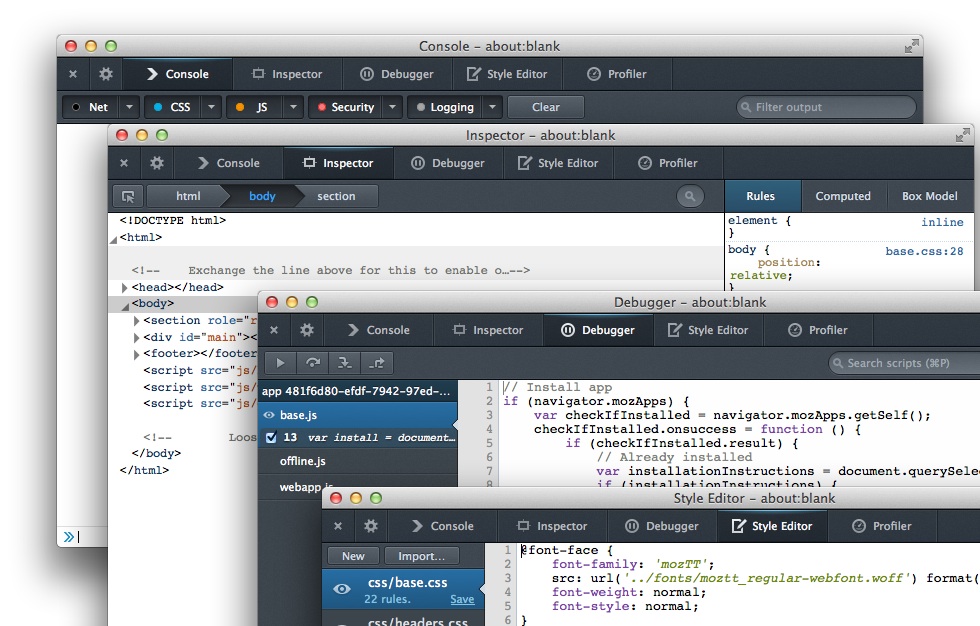The width and height of the screenshot is (980, 626).
Task: Expand the section role node
Action: coord(136,320)
